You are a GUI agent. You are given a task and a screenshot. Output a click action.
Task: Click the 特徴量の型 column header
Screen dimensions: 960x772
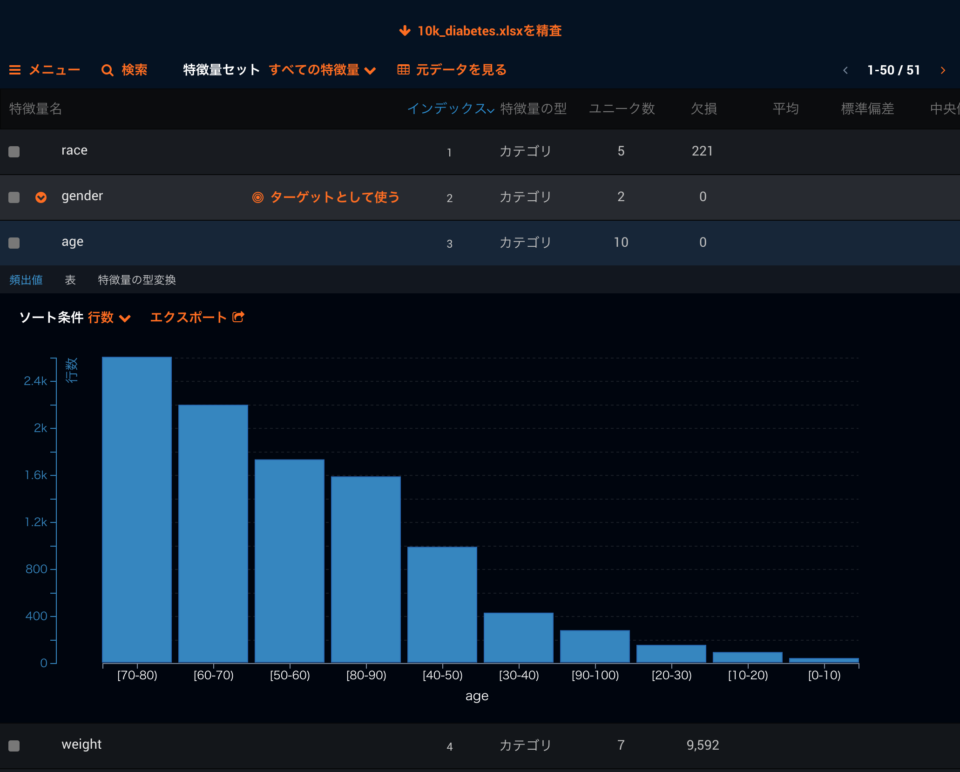point(533,109)
